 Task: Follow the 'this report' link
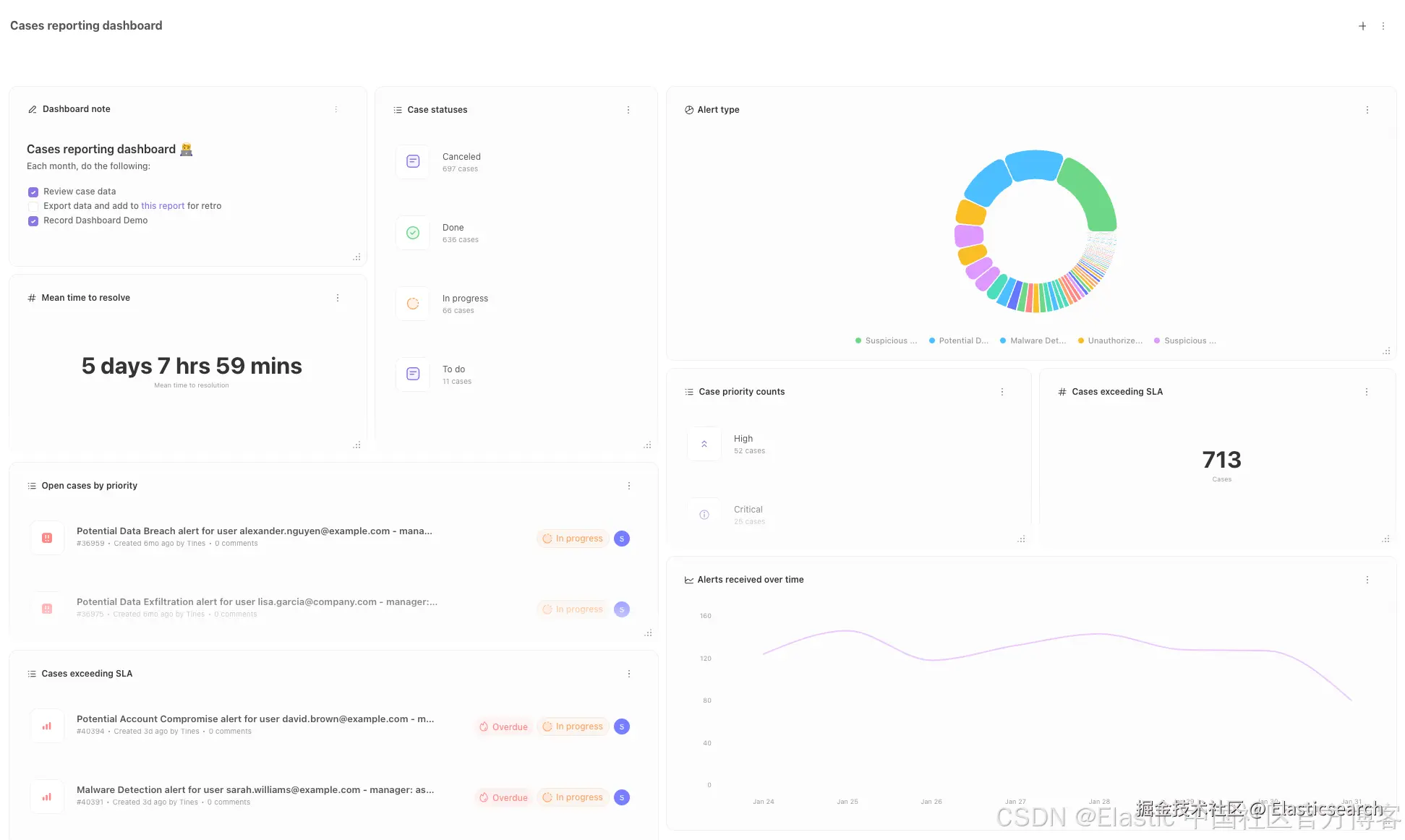163,206
